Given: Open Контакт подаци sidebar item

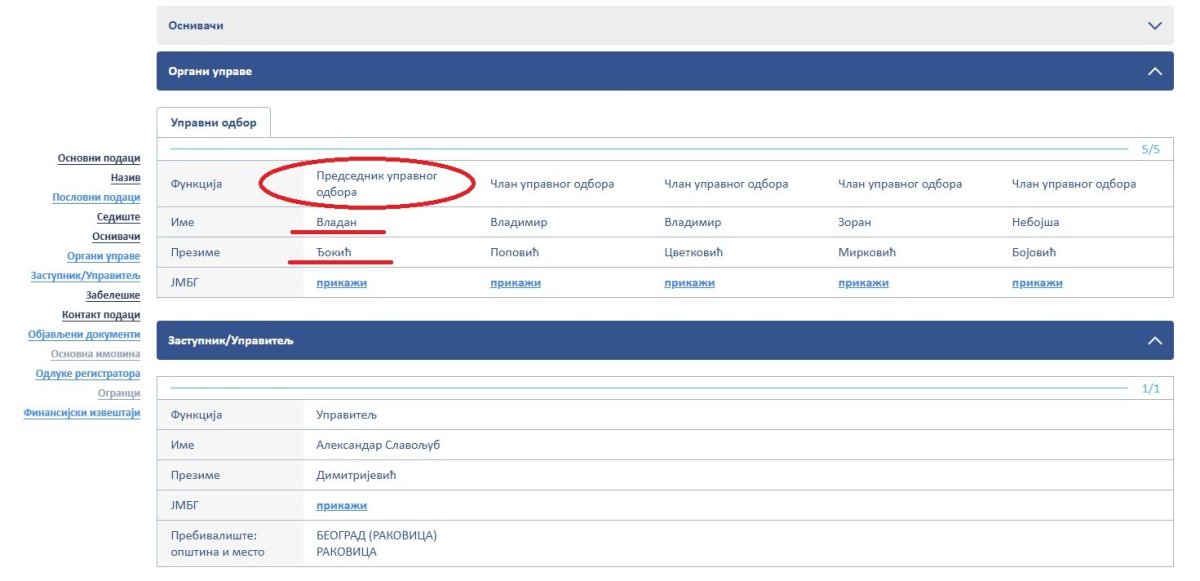Looking at the screenshot, I should (101, 315).
